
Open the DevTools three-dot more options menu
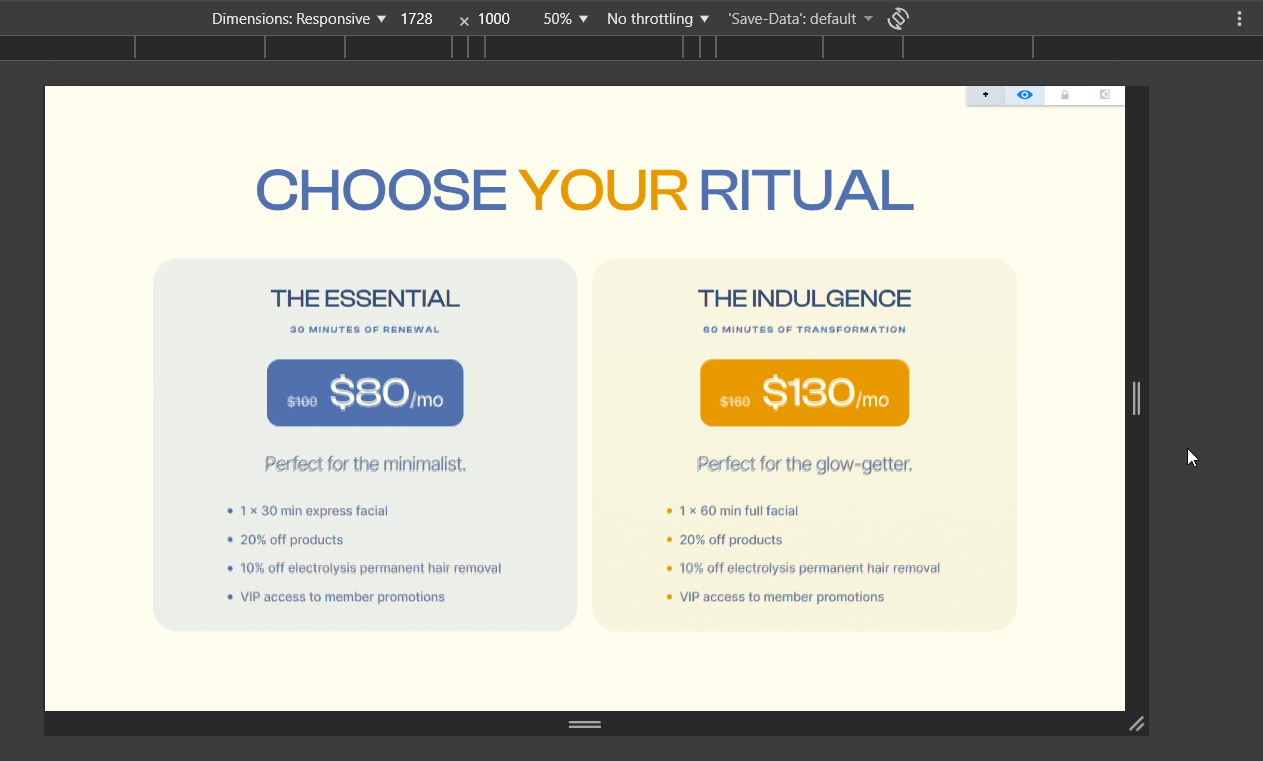click(x=1239, y=18)
